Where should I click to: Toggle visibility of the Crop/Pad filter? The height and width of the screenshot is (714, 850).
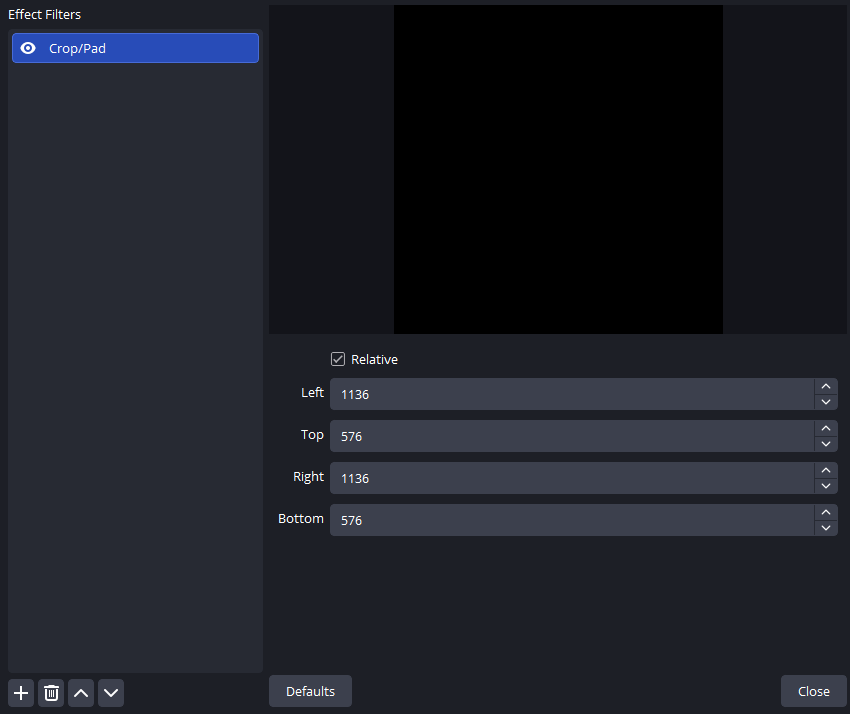pyautogui.click(x=28, y=48)
